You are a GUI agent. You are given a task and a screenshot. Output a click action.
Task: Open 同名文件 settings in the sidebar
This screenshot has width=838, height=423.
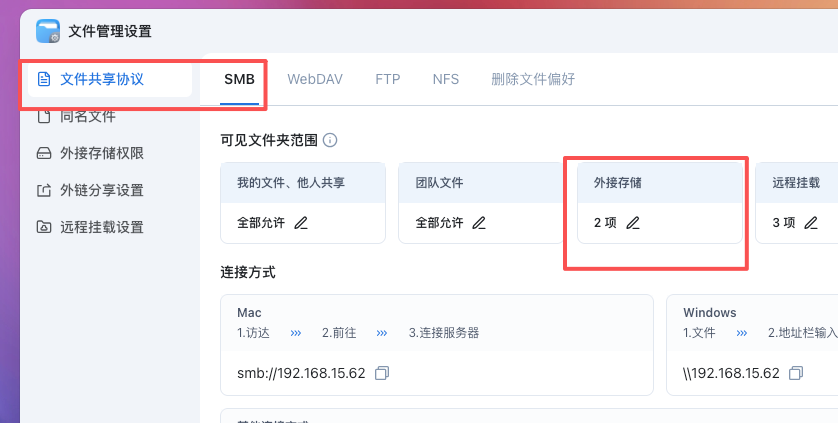pos(88,116)
